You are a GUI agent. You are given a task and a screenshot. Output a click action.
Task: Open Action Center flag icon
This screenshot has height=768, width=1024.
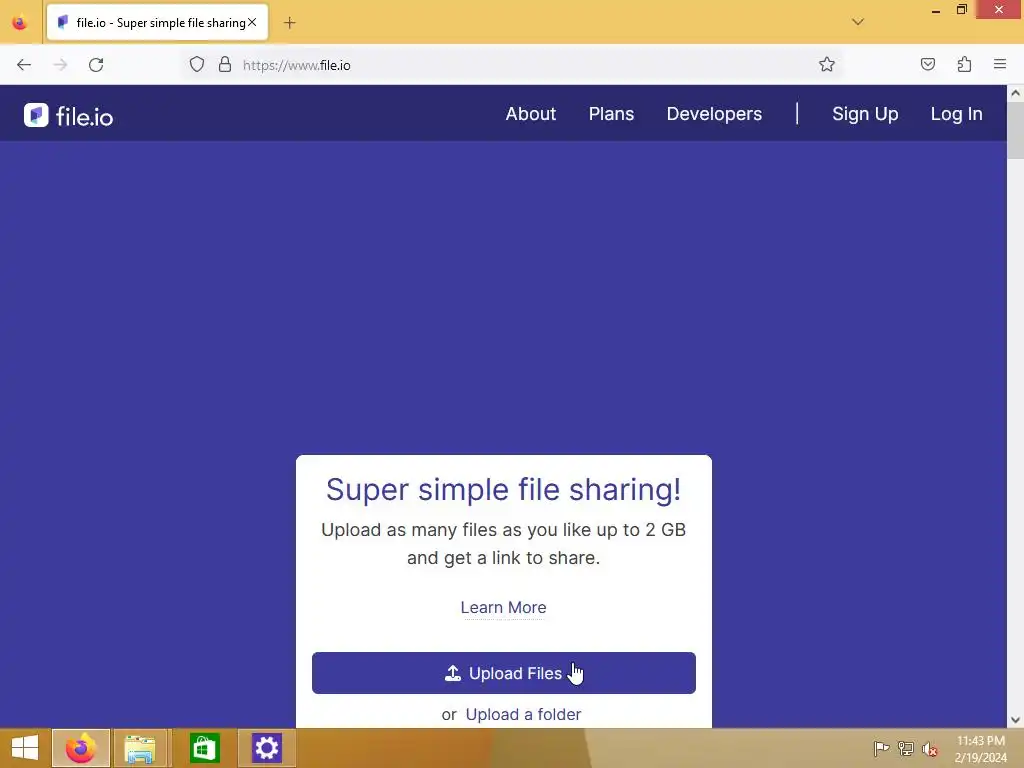[881, 748]
